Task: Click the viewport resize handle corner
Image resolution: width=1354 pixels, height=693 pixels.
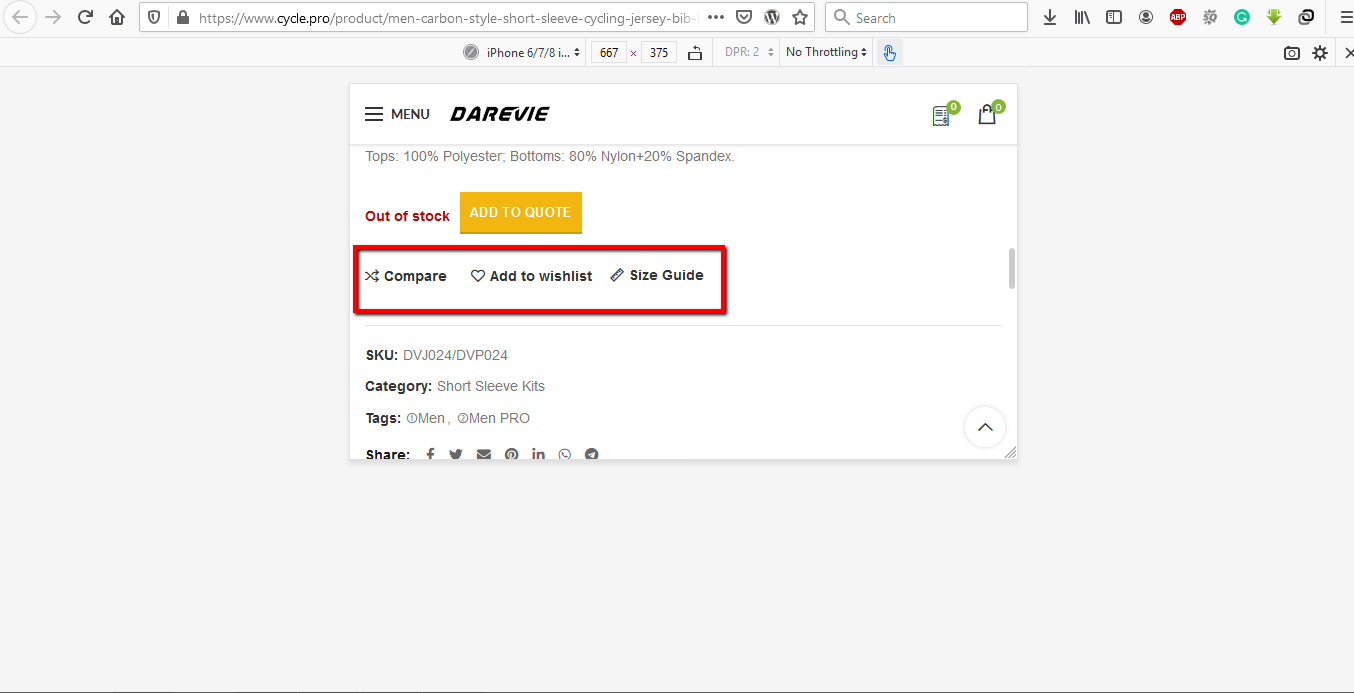Action: [1010, 452]
